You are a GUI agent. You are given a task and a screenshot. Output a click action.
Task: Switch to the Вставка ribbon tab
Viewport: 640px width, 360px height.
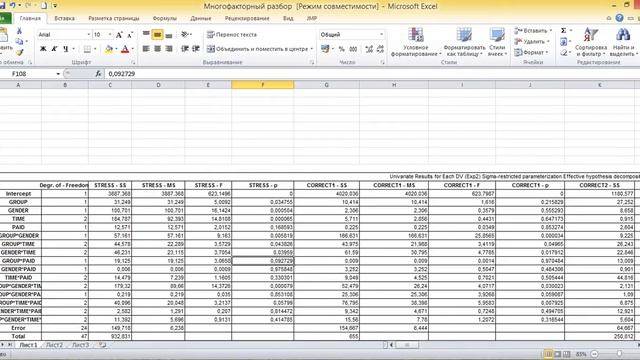64,18
